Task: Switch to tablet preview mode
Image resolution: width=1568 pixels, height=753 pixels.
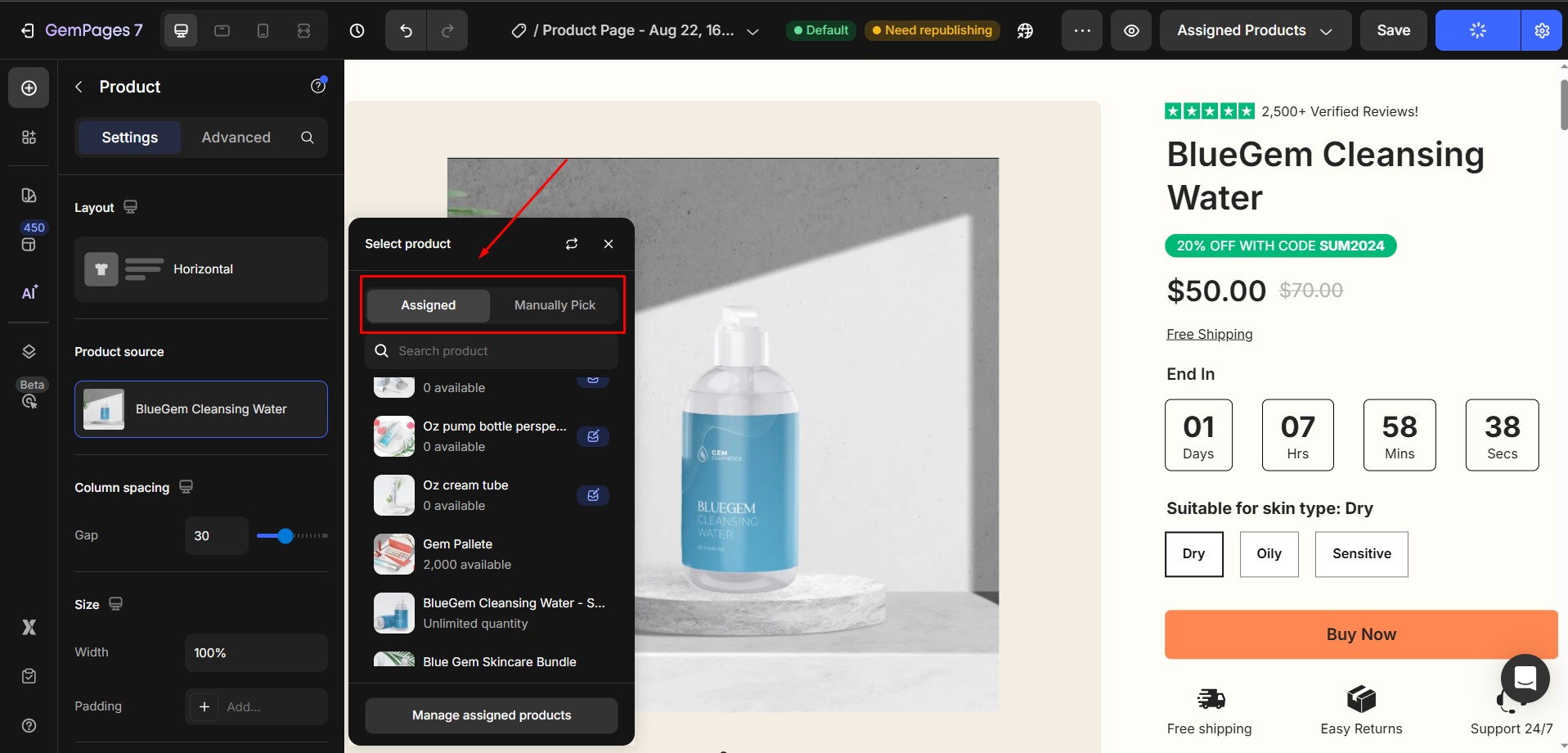Action: 221,30
